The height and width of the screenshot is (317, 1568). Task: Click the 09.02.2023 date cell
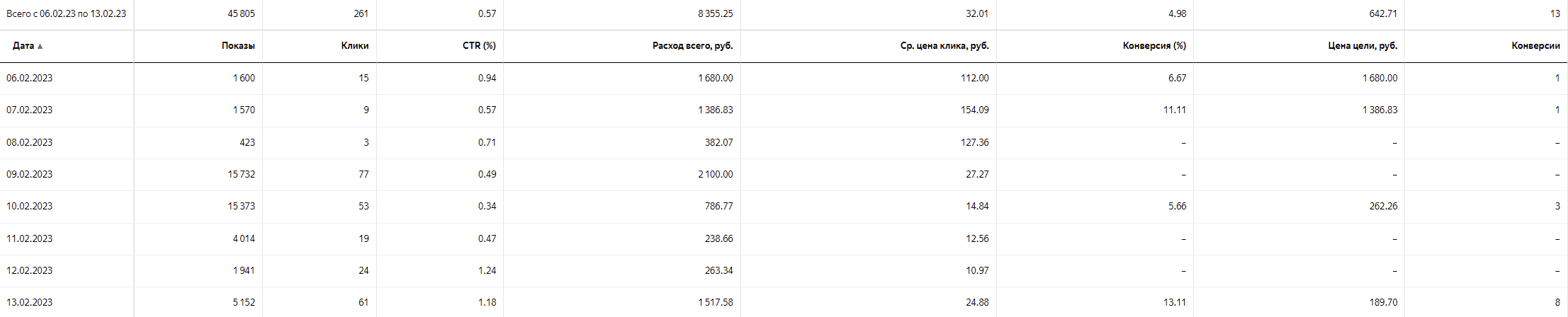coord(30,174)
